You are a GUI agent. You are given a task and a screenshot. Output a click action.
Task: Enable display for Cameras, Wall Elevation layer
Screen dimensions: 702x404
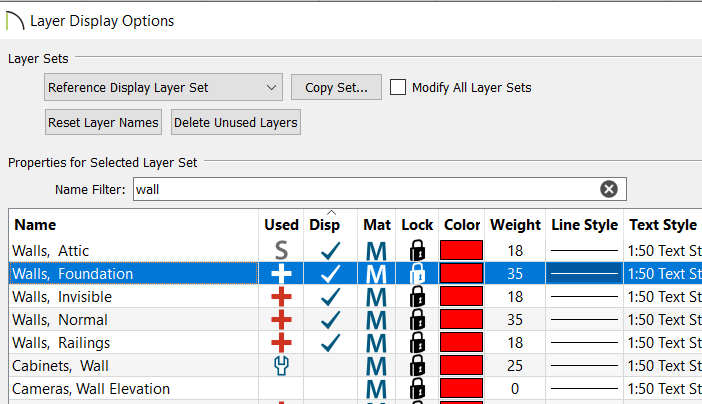[330, 389]
